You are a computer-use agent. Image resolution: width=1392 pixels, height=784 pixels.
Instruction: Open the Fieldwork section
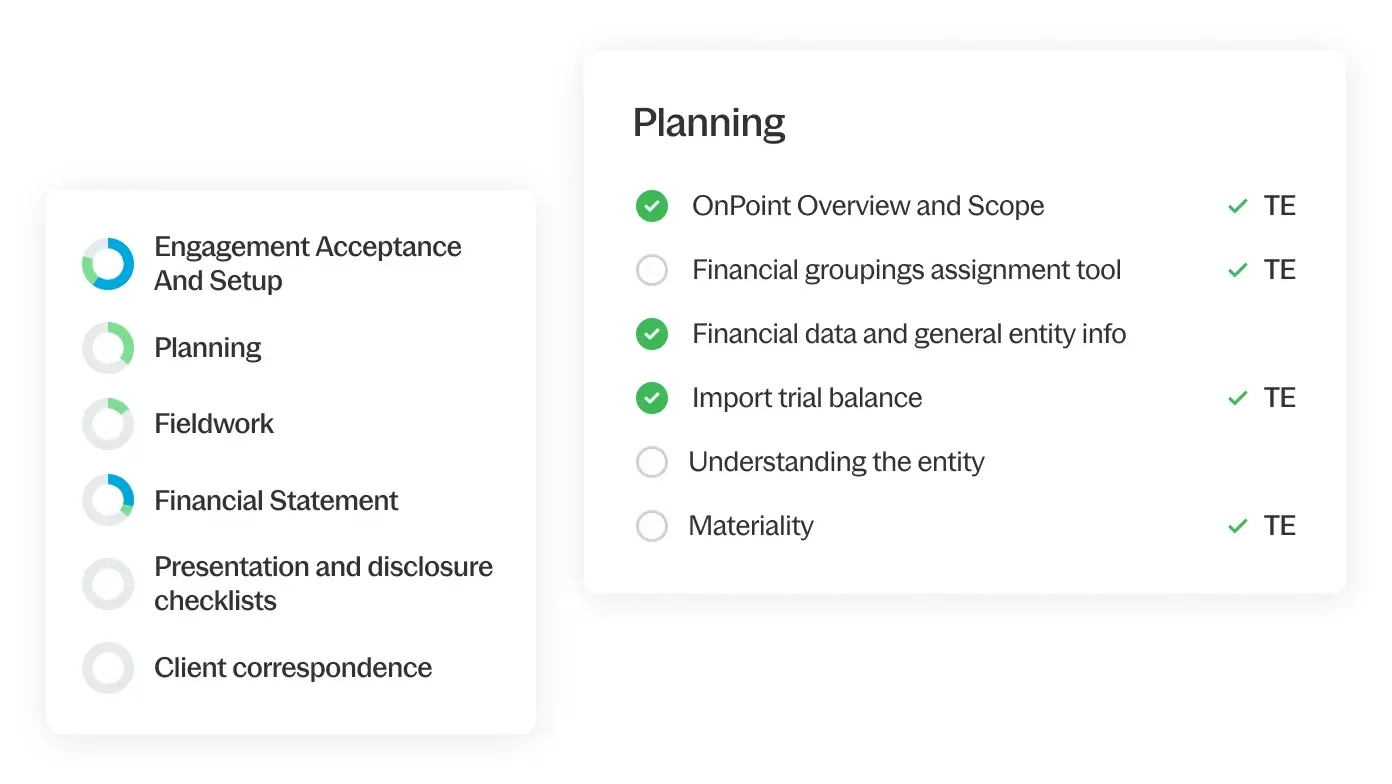pyautogui.click(x=214, y=424)
